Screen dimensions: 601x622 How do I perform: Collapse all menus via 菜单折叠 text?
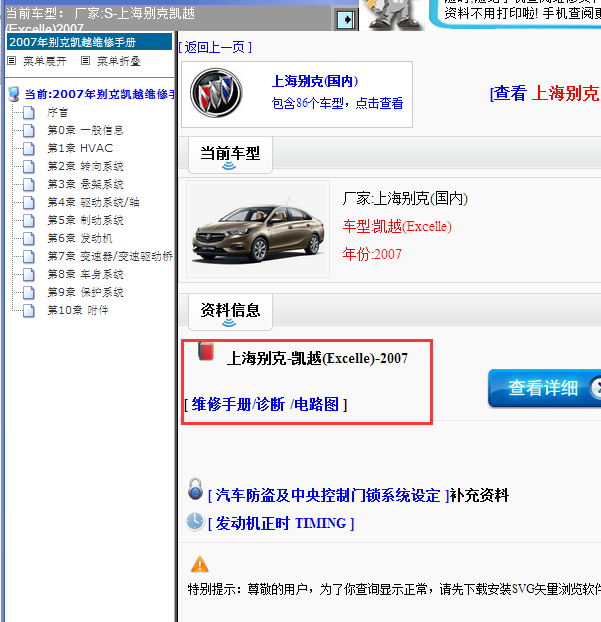tap(119, 61)
